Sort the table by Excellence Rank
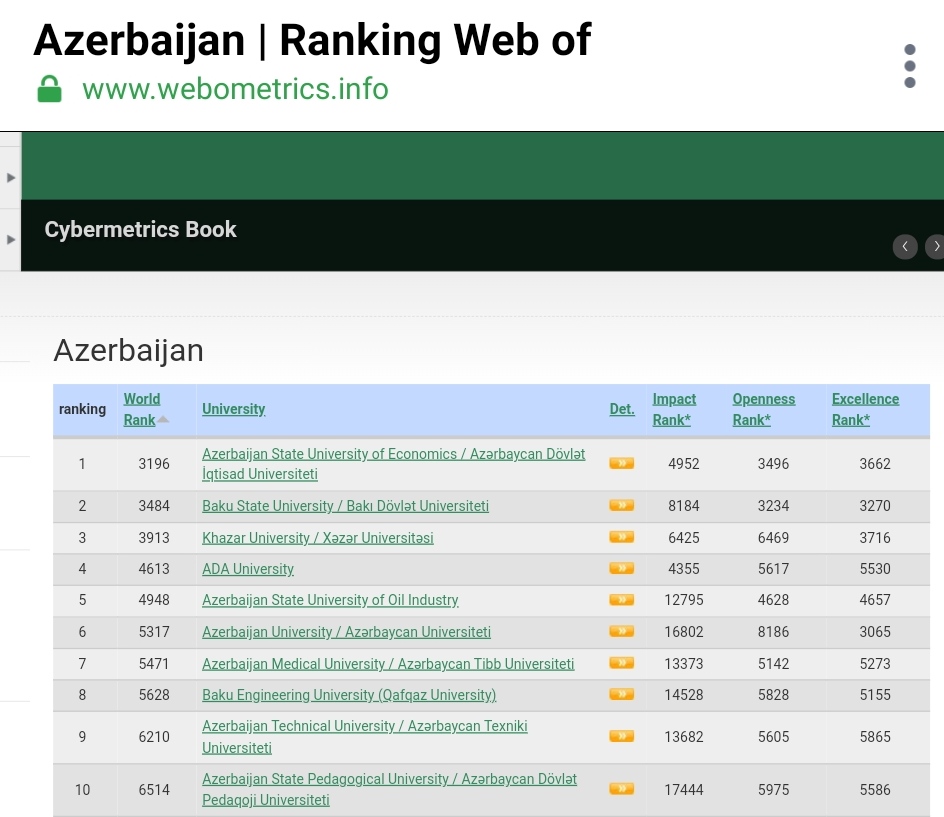Viewport: 944px width, 817px height. (x=866, y=409)
